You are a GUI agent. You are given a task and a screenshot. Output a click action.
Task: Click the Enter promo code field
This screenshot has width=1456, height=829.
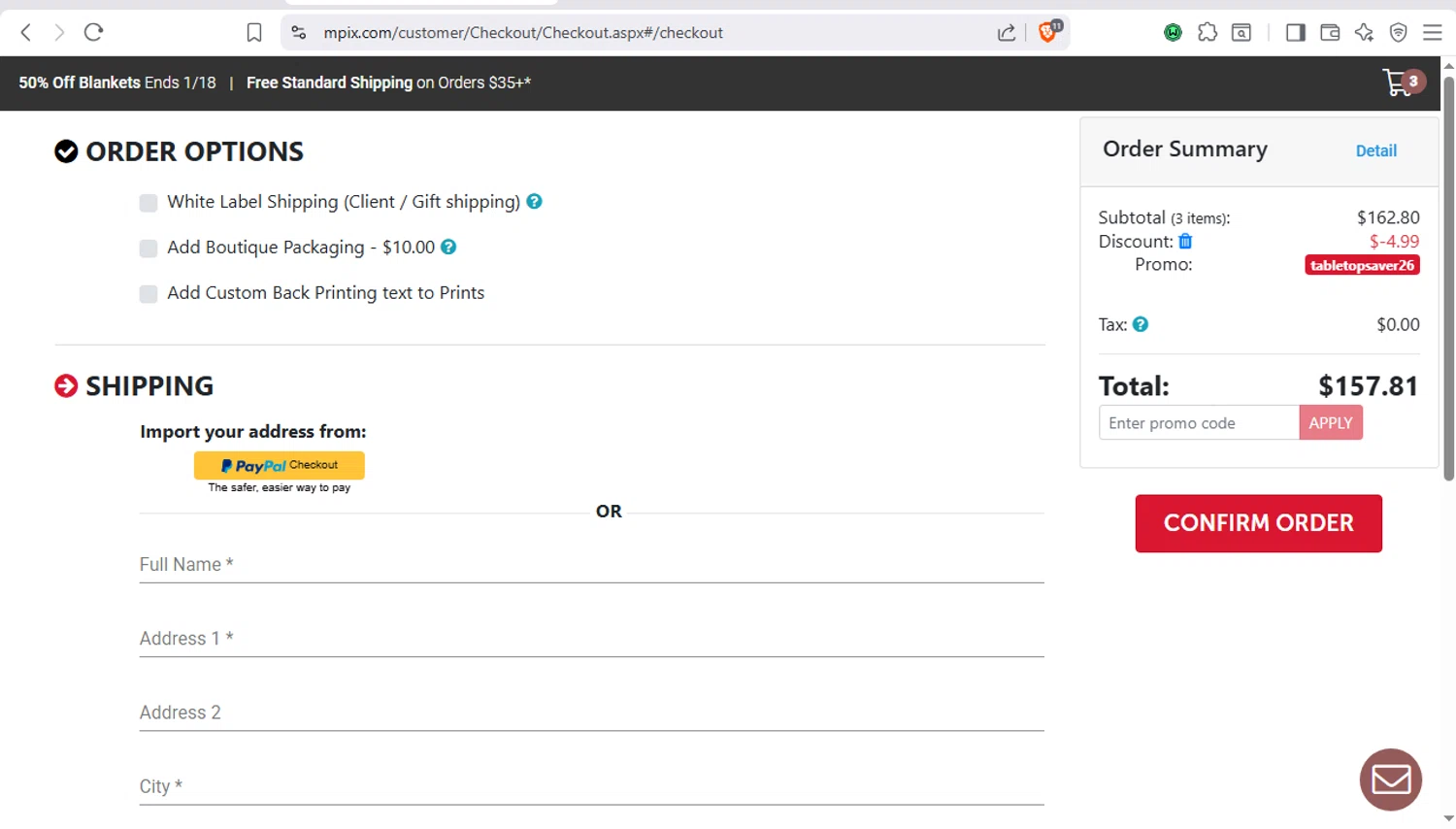click(x=1199, y=423)
